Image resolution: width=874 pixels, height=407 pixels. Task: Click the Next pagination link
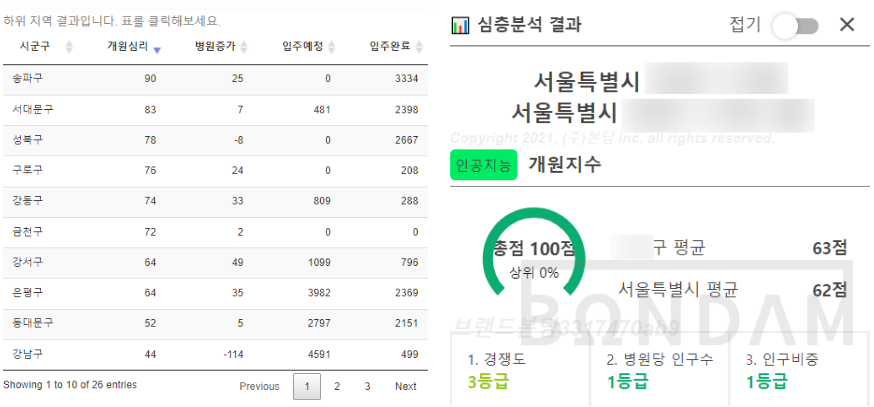(405, 386)
